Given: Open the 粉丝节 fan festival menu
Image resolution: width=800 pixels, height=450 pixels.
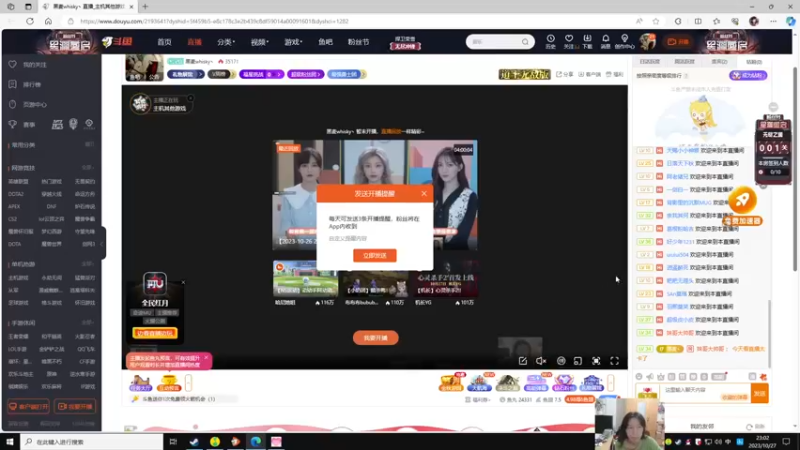Looking at the screenshot, I should click(358, 42).
